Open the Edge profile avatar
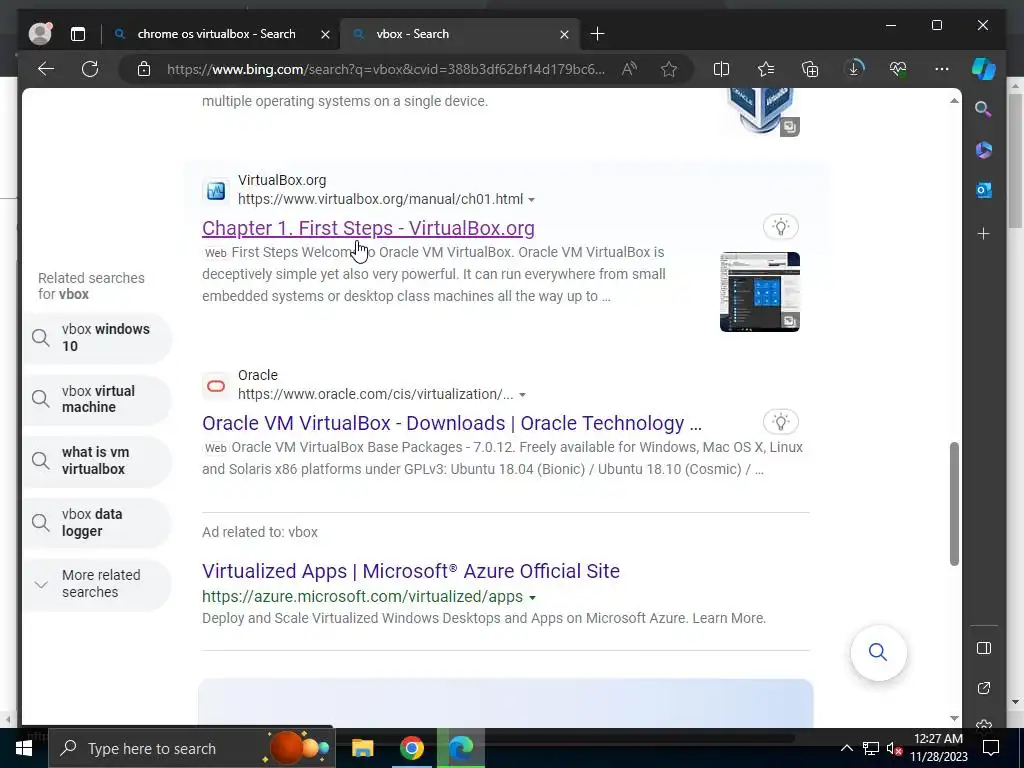 click(40, 34)
